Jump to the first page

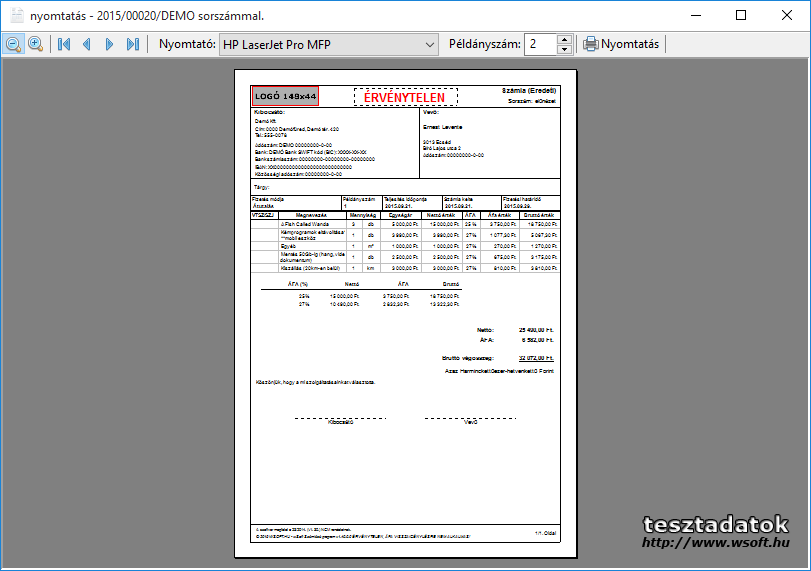64,44
